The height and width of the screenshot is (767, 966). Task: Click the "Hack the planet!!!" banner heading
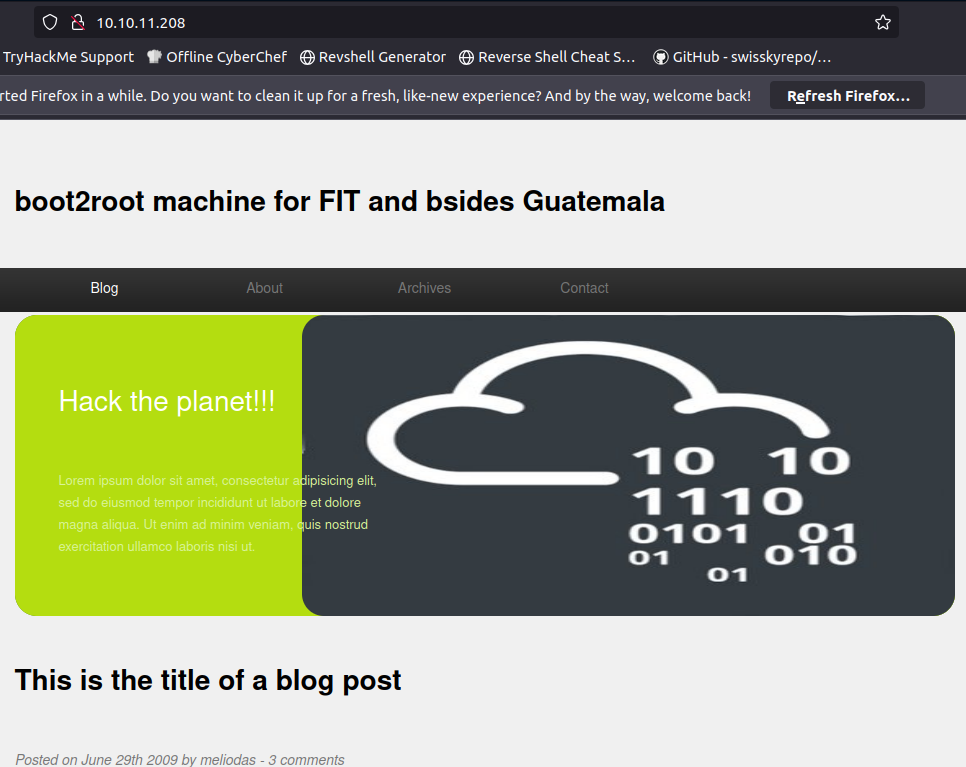pyautogui.click(x=167, y=401)
